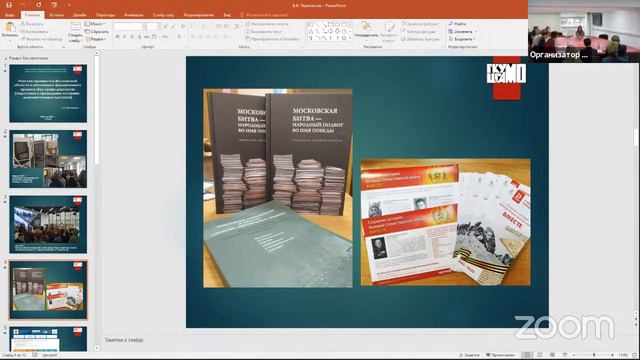
Task: Copy selection with Копировать
Action: tap(34, 31)
